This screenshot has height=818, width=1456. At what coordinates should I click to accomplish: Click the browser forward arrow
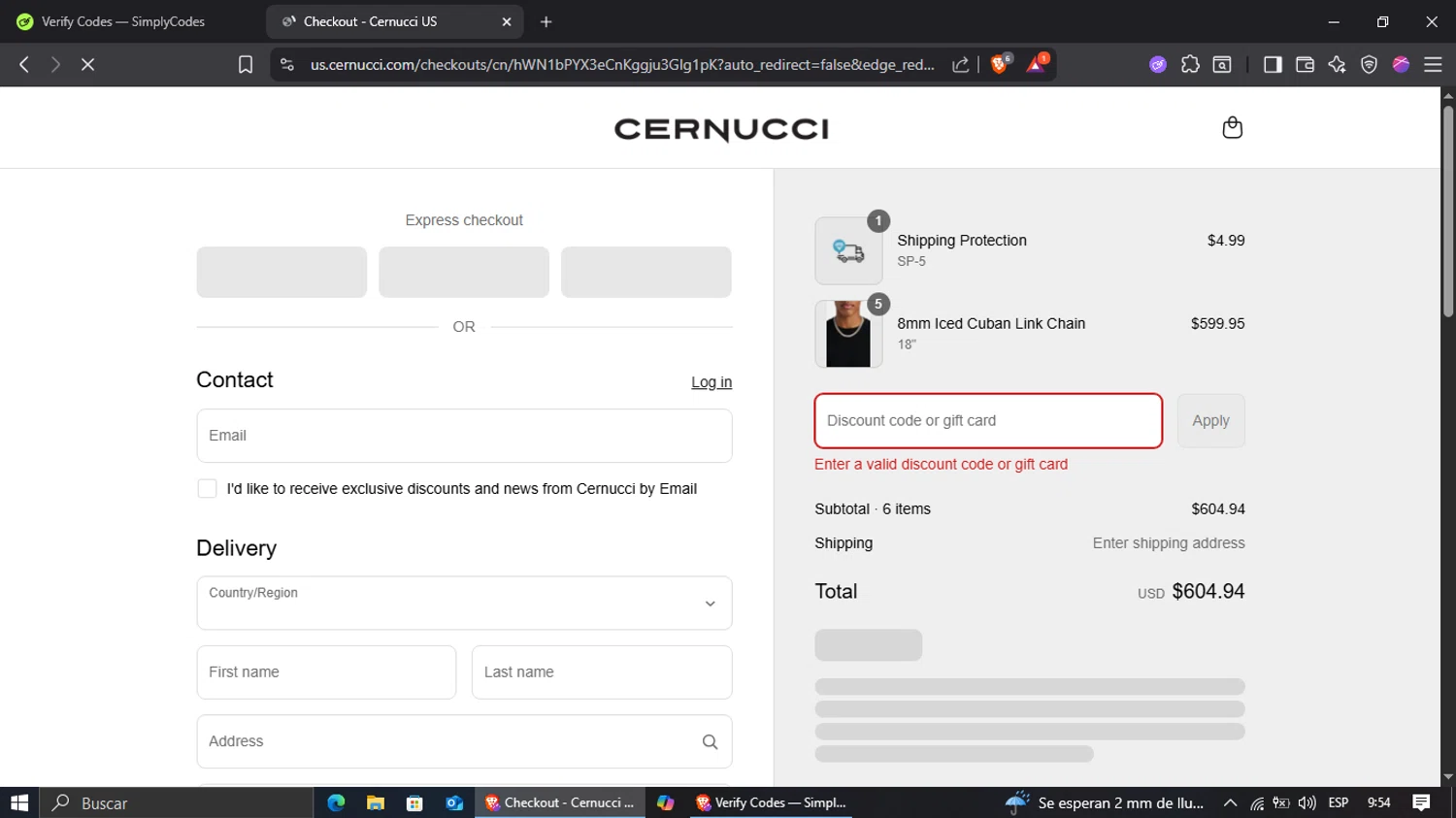click(x=55, y=64)
